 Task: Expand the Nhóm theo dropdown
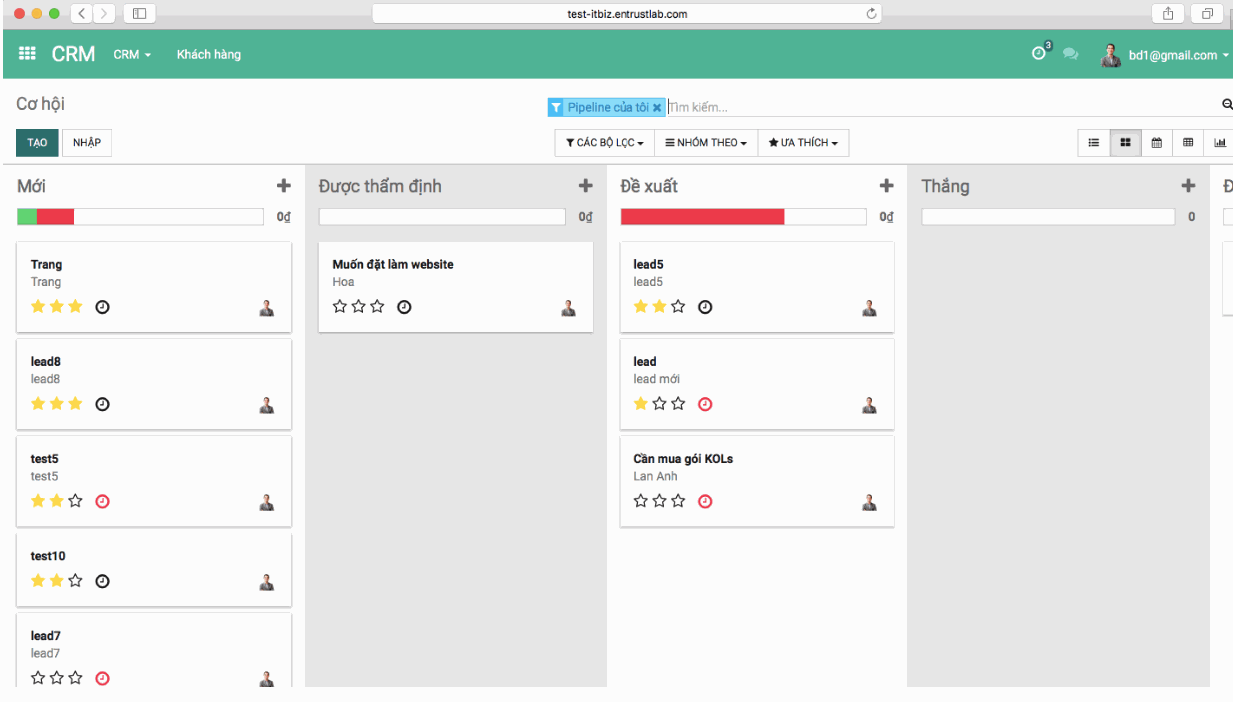[706, 143]
